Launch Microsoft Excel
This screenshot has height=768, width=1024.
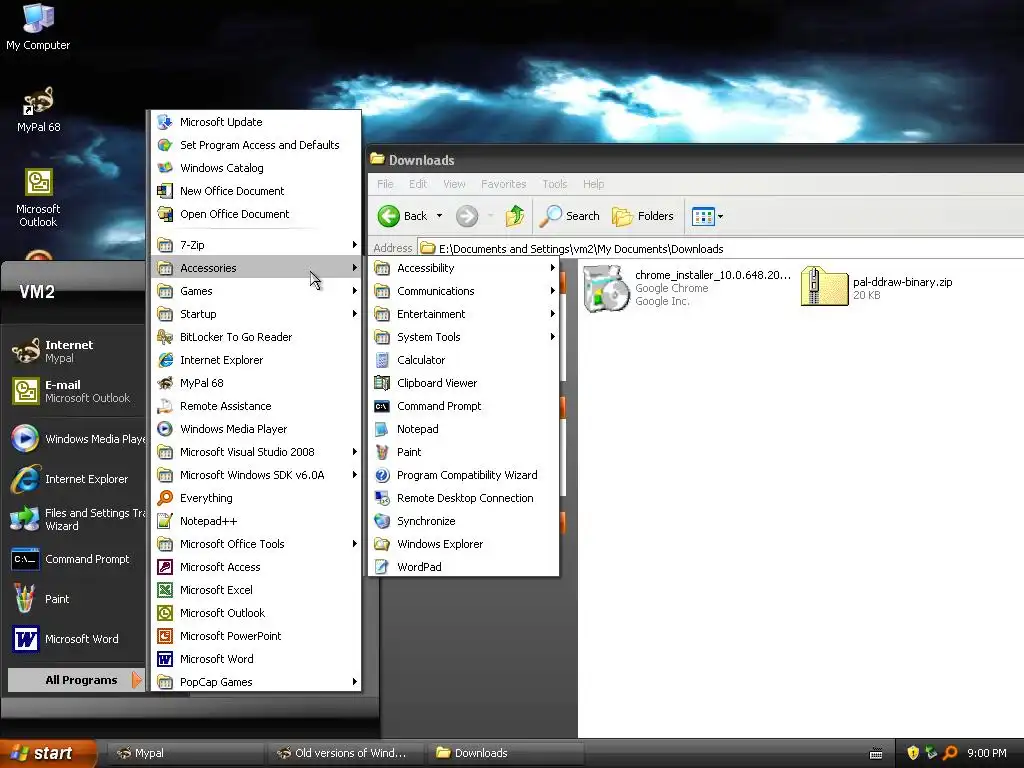pos(256,590)
